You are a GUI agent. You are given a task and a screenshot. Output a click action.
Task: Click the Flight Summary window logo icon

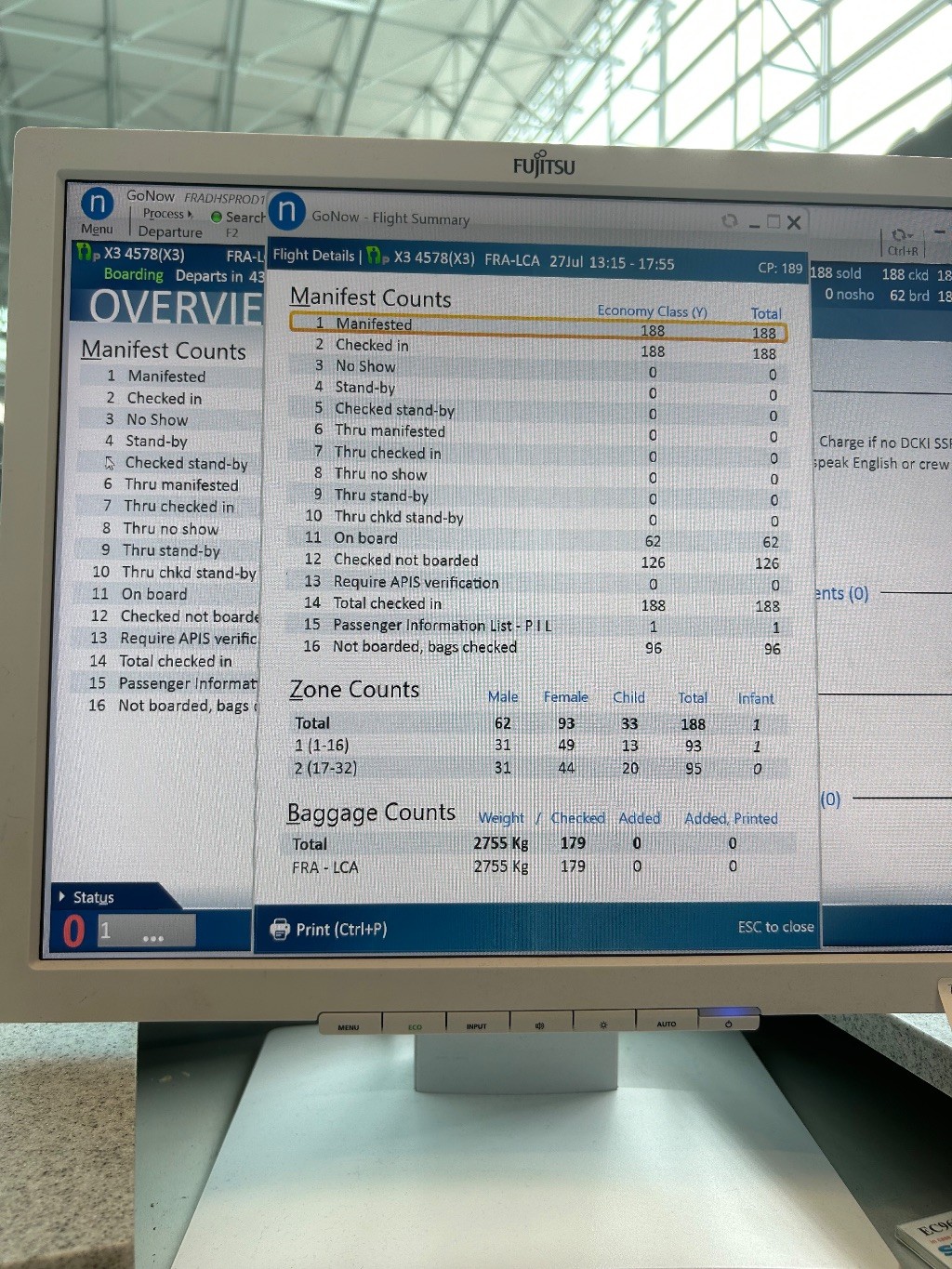(x=286, y=212)
